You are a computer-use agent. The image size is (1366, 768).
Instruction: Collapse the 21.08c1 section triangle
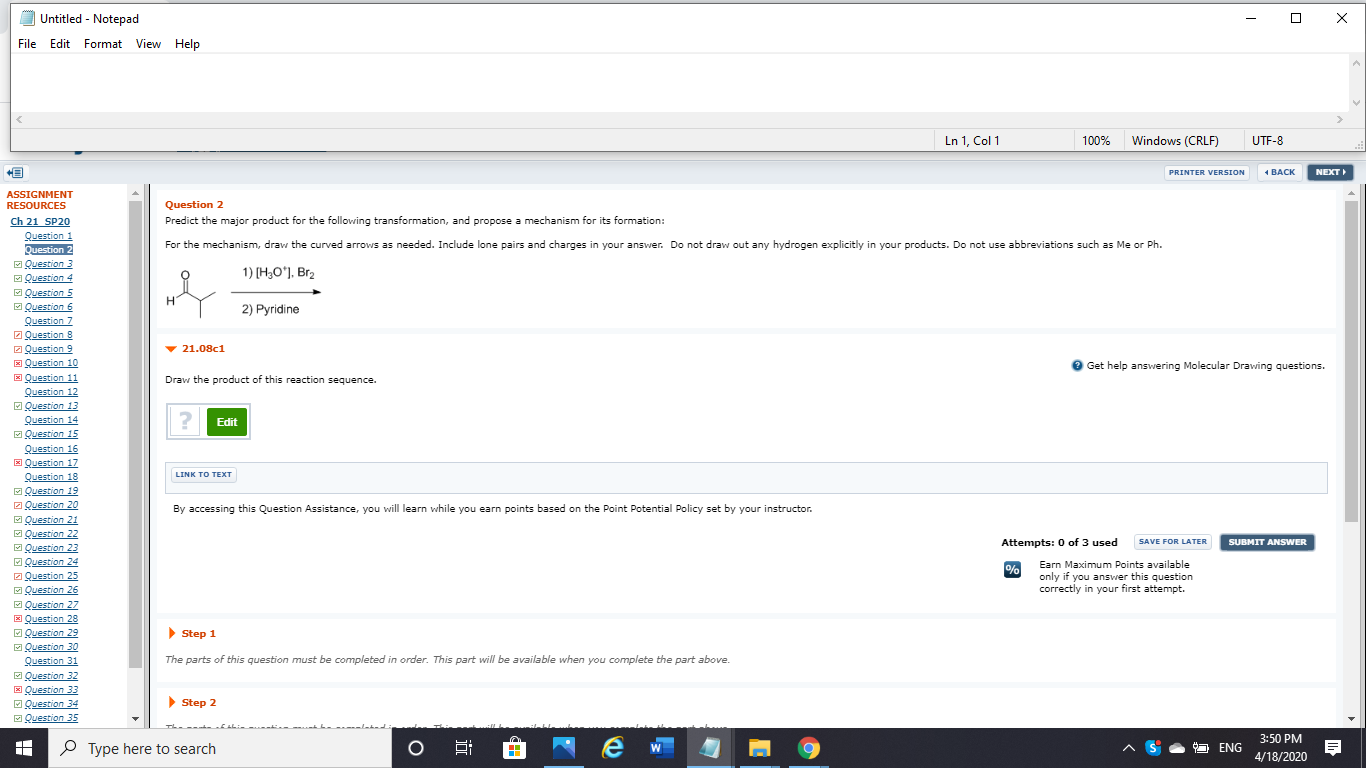point(170,349)
